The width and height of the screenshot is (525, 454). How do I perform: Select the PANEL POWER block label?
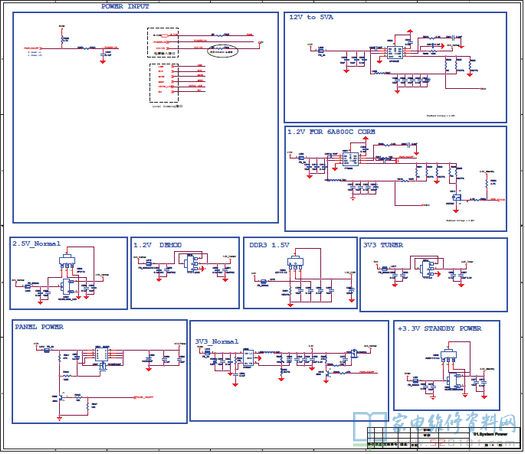pyautogui.click(x=39, y=327)
